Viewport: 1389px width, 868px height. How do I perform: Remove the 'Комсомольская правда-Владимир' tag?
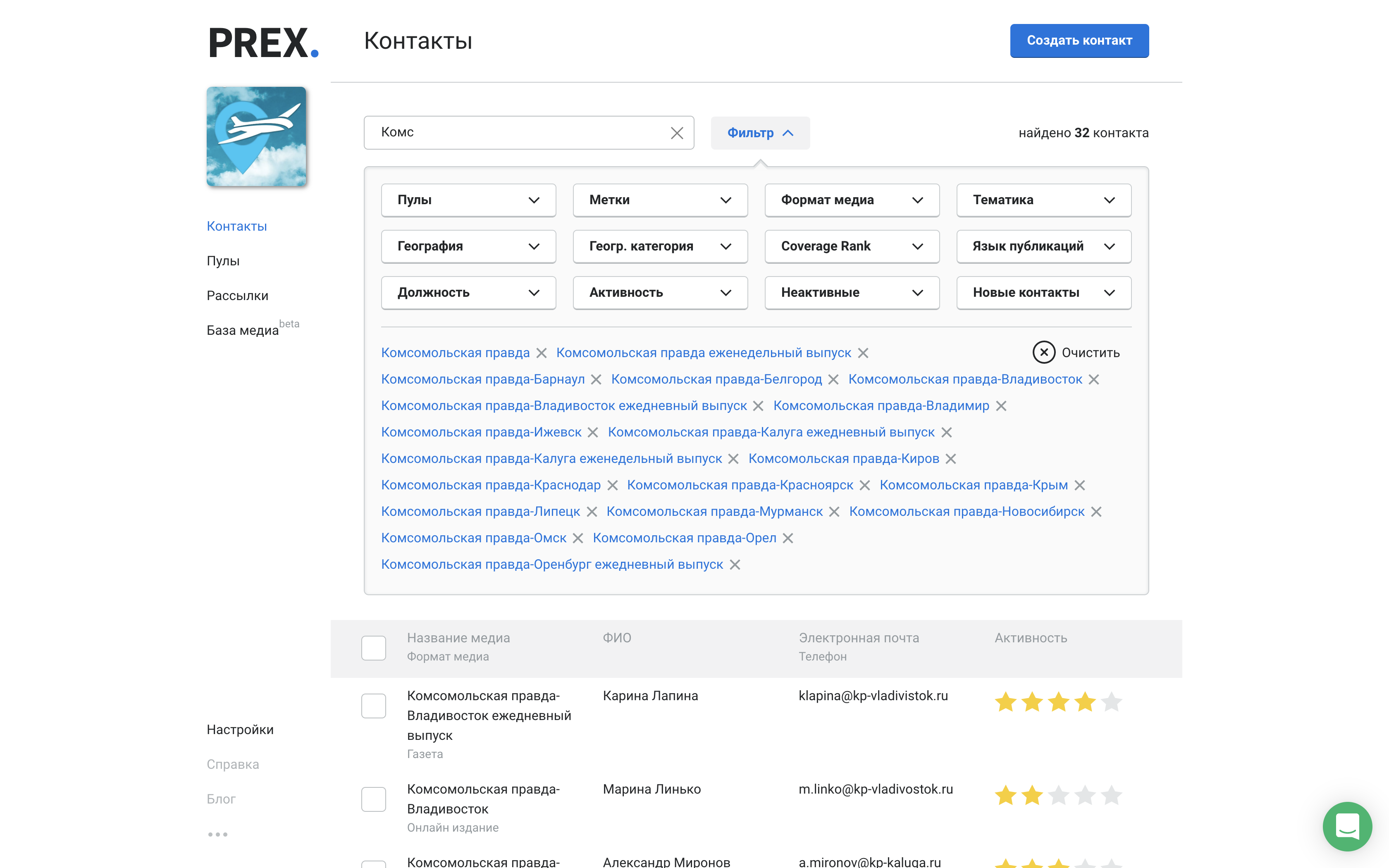(x=1001, y=406)
